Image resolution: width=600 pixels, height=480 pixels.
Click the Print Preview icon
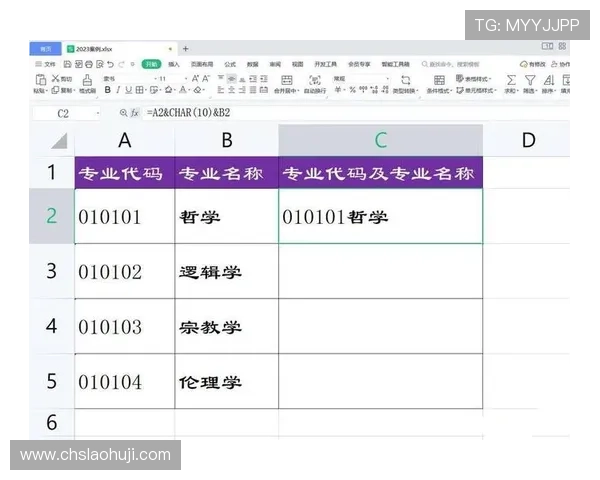click(100, 64)
